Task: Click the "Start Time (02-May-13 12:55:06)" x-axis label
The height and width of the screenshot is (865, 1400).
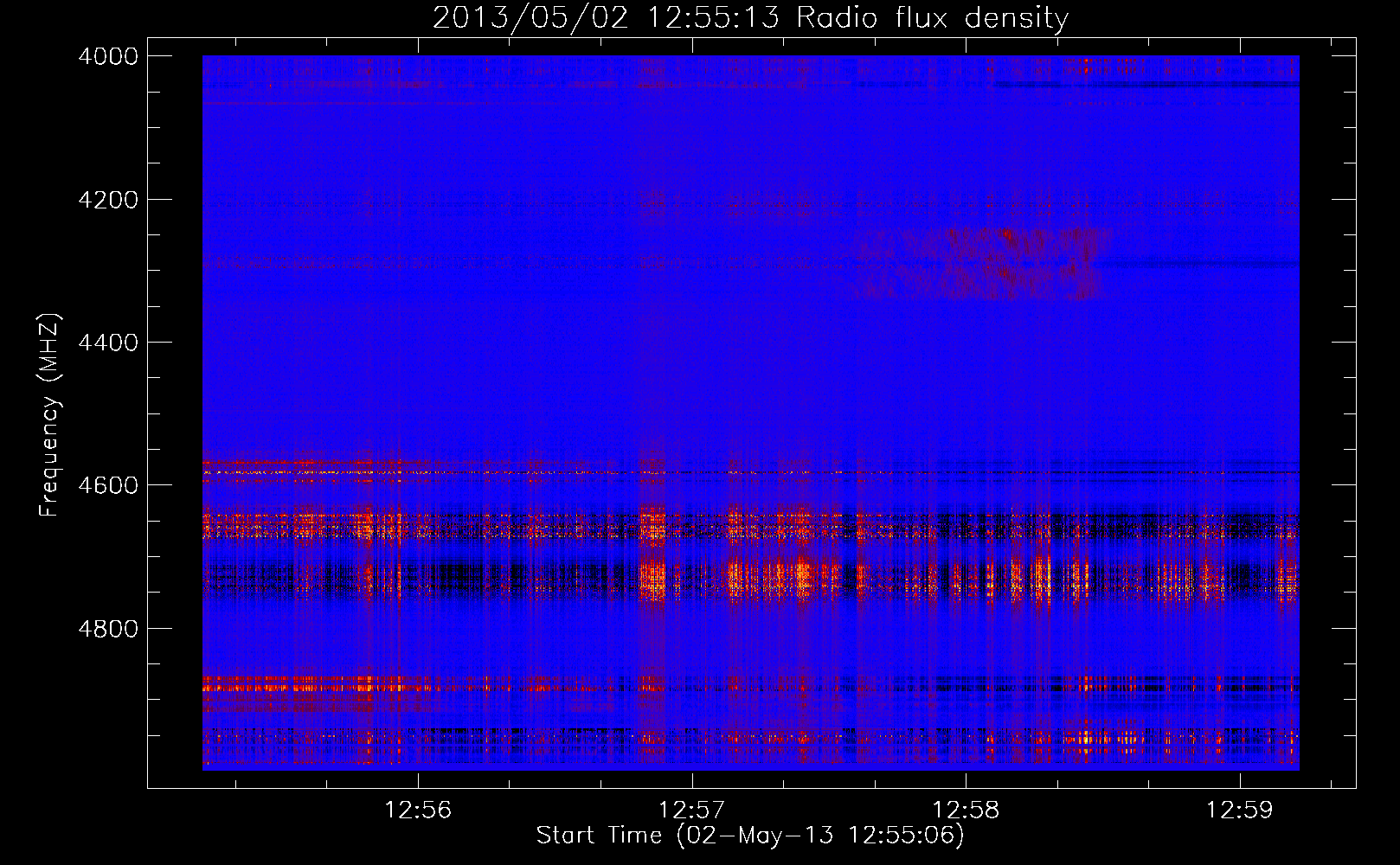Action: point(750,836)
